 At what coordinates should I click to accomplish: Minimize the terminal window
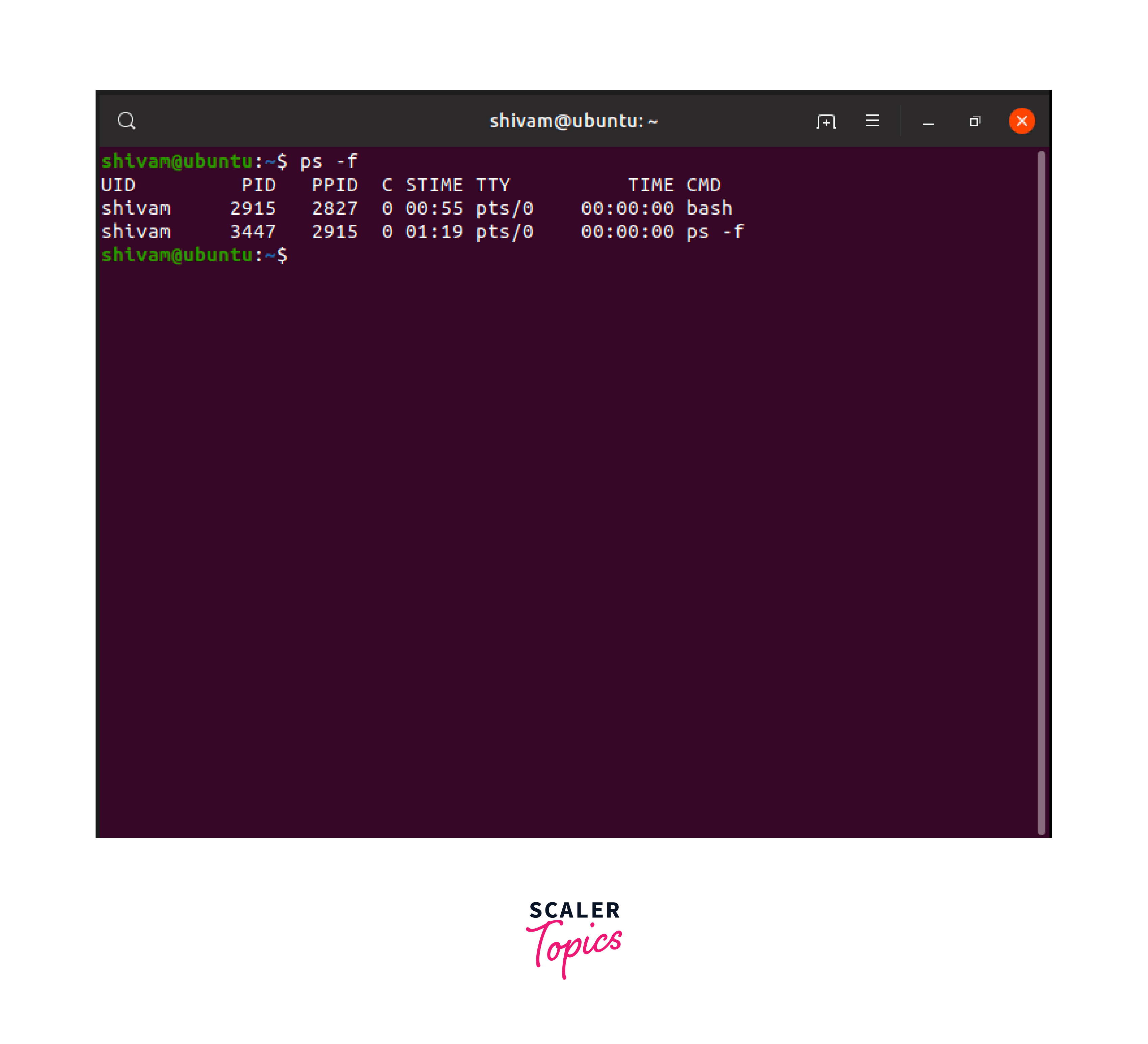click(x=928, y=122)
